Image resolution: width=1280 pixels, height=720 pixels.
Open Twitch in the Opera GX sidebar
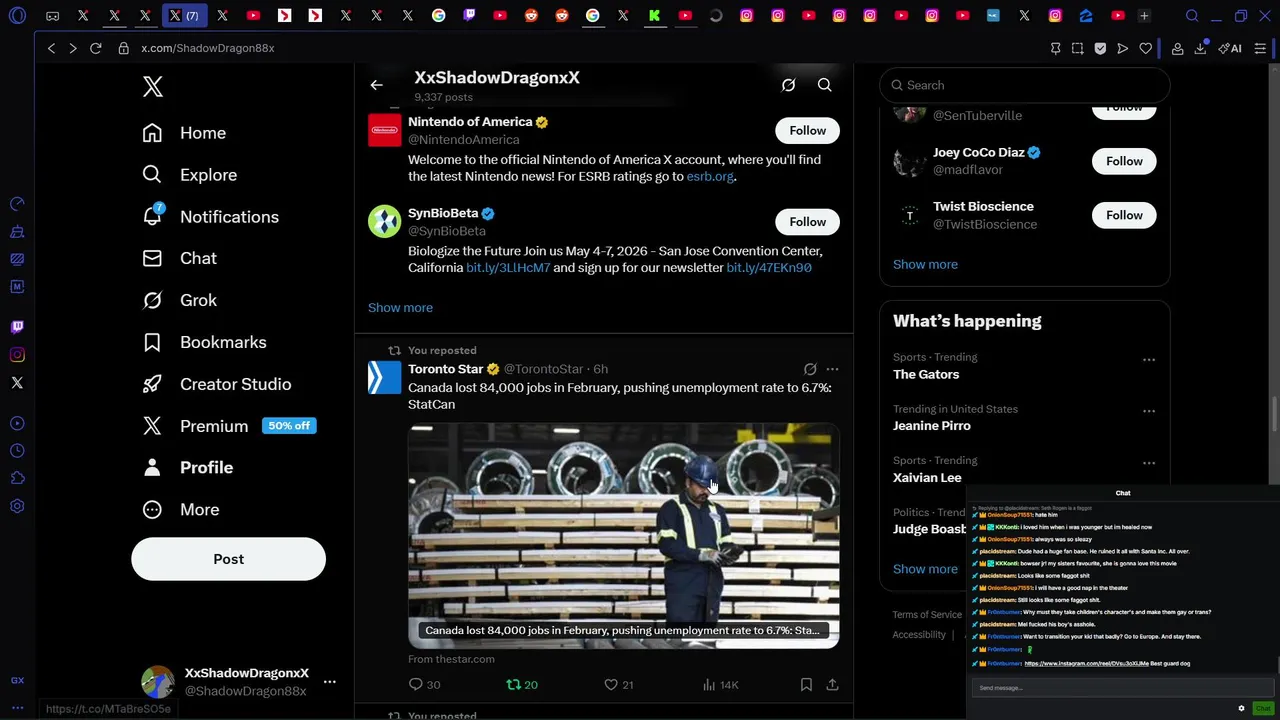[x=17, y=327]
